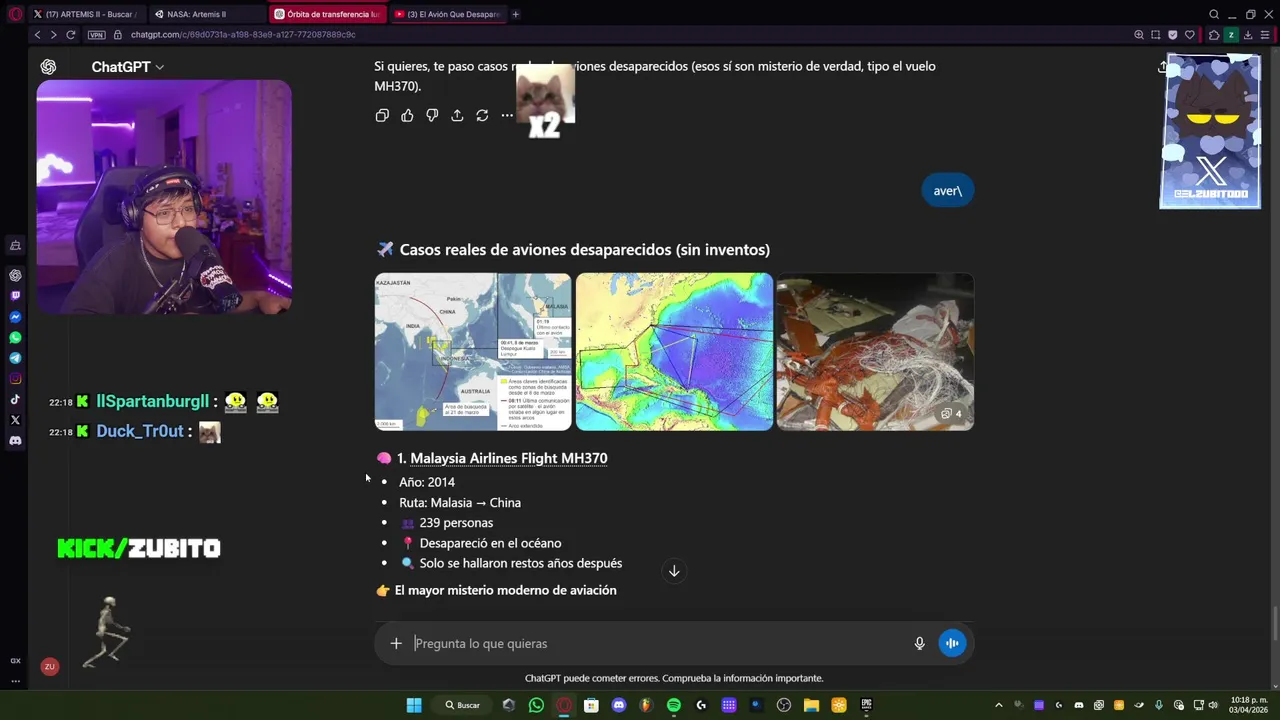The width and height of the screenshot is (1280, 720).
Task: Open TikTok in the Opera sidebar
Action: pos(15,399)
